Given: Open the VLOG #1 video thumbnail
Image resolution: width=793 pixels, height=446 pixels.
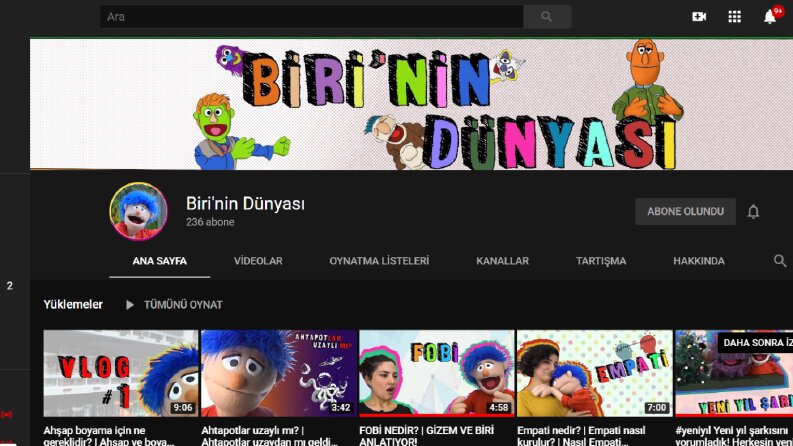Looking at the screenshot, I should tap(120, 374).
